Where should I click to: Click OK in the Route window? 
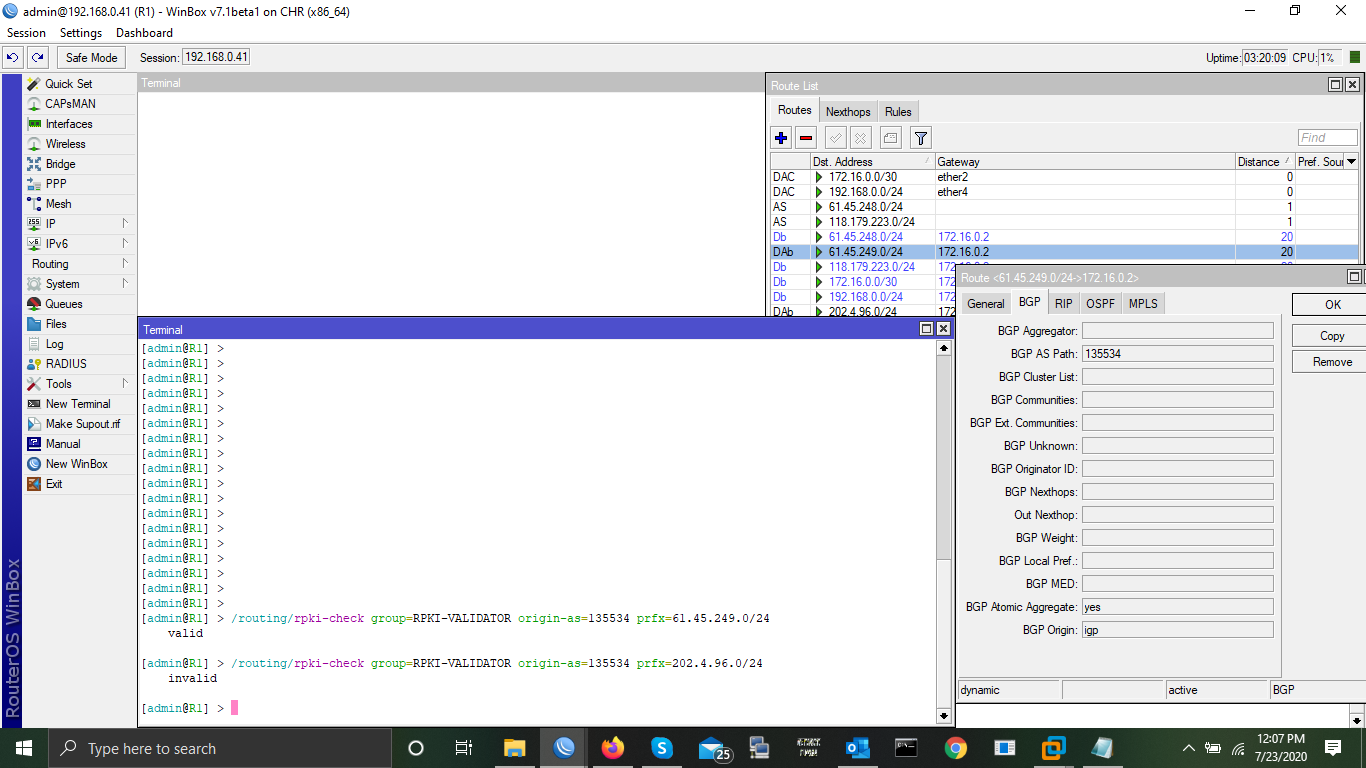click(1332, 305)
